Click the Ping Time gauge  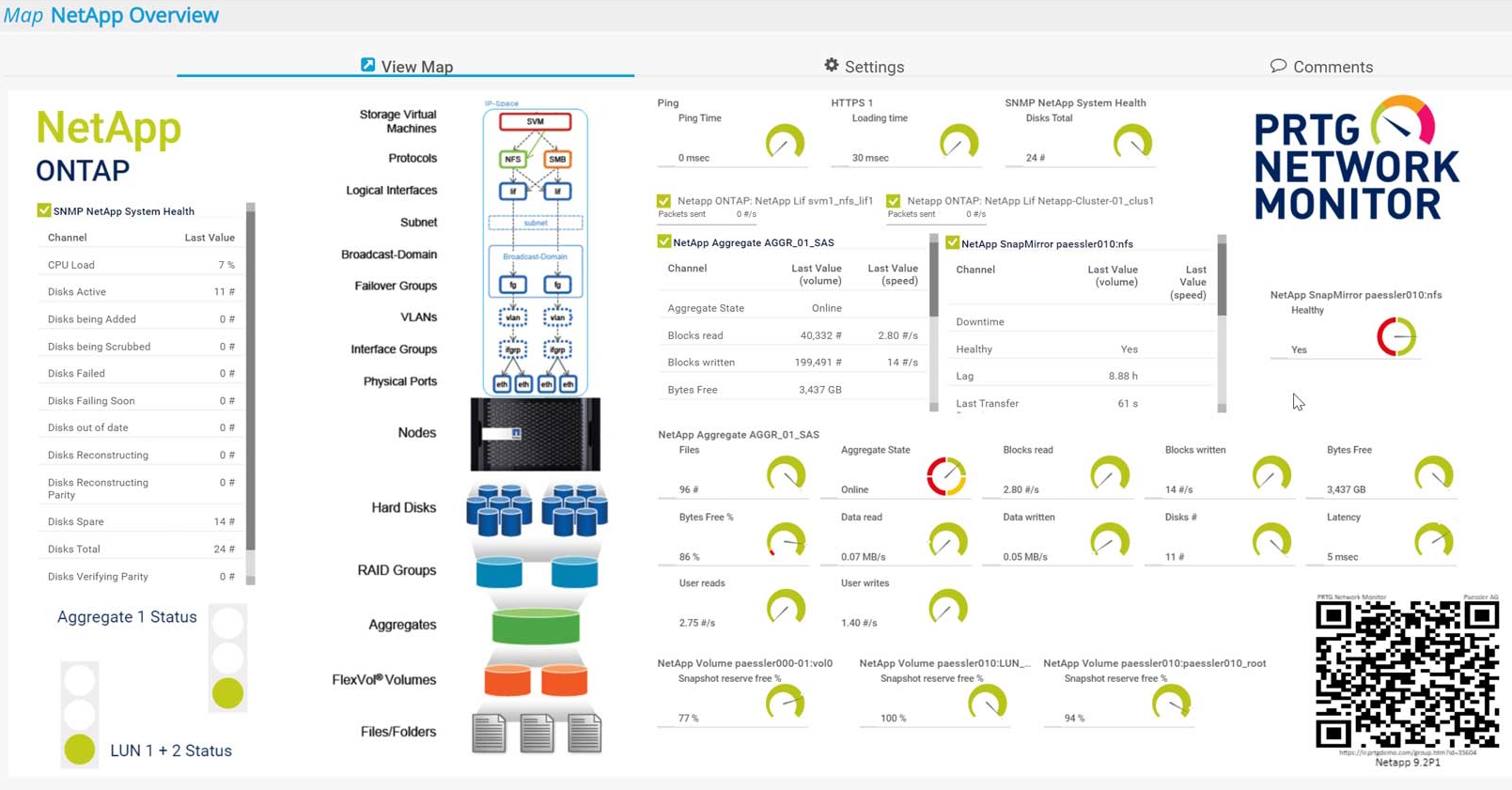pyautogui.click(x=785, y=143)
